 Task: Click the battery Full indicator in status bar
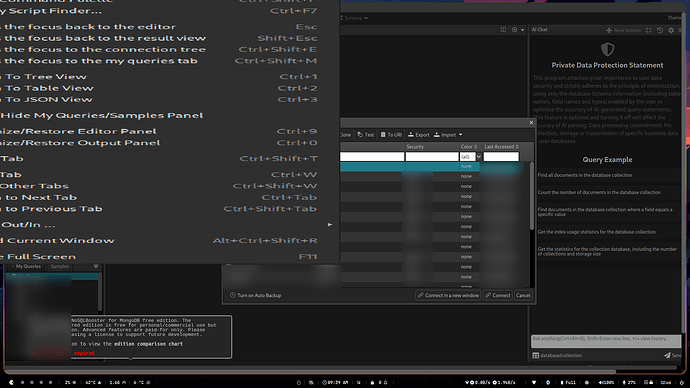point(568,383)
